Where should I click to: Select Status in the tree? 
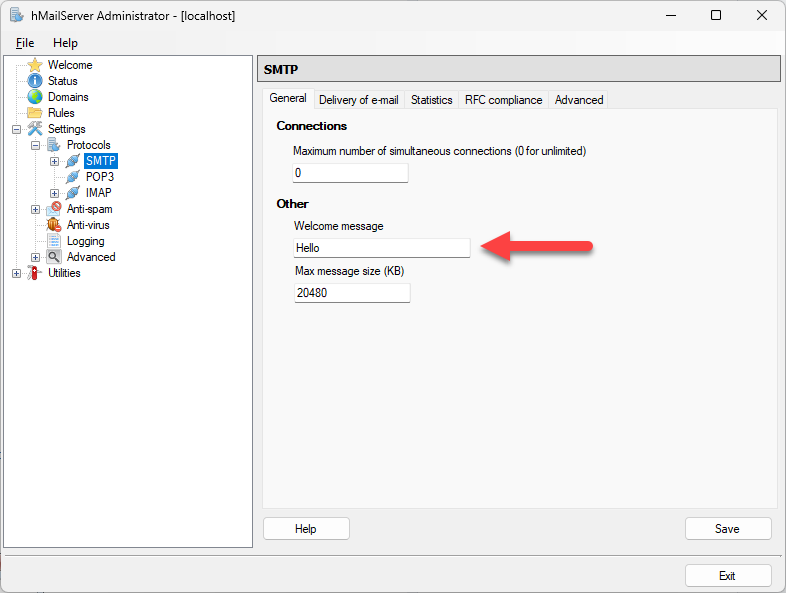point(63,81)
